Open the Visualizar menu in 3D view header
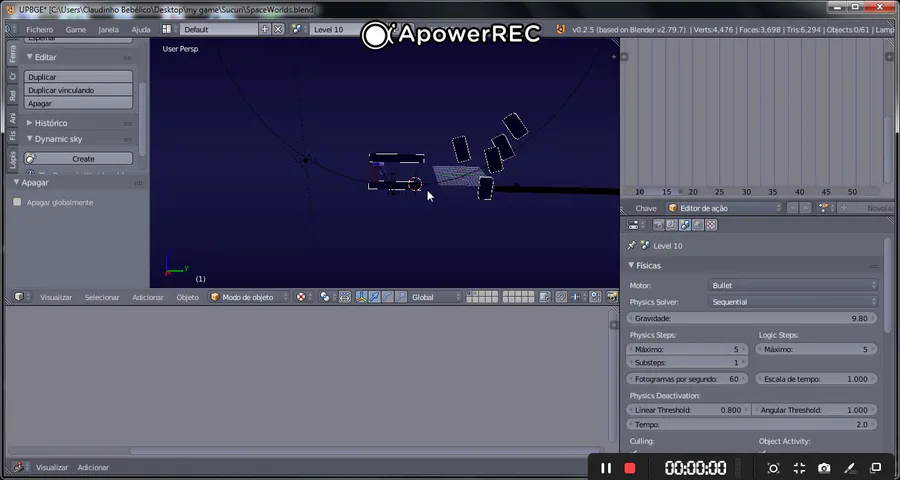The width and height of the screenshot is (900, 480). click(56, 297)
